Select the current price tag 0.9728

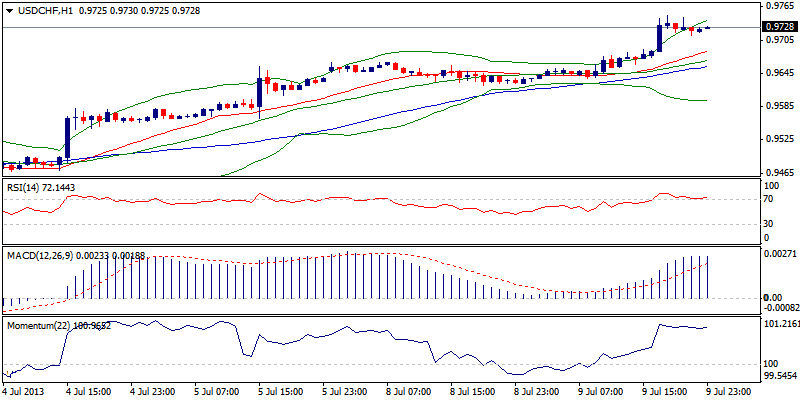778,27
